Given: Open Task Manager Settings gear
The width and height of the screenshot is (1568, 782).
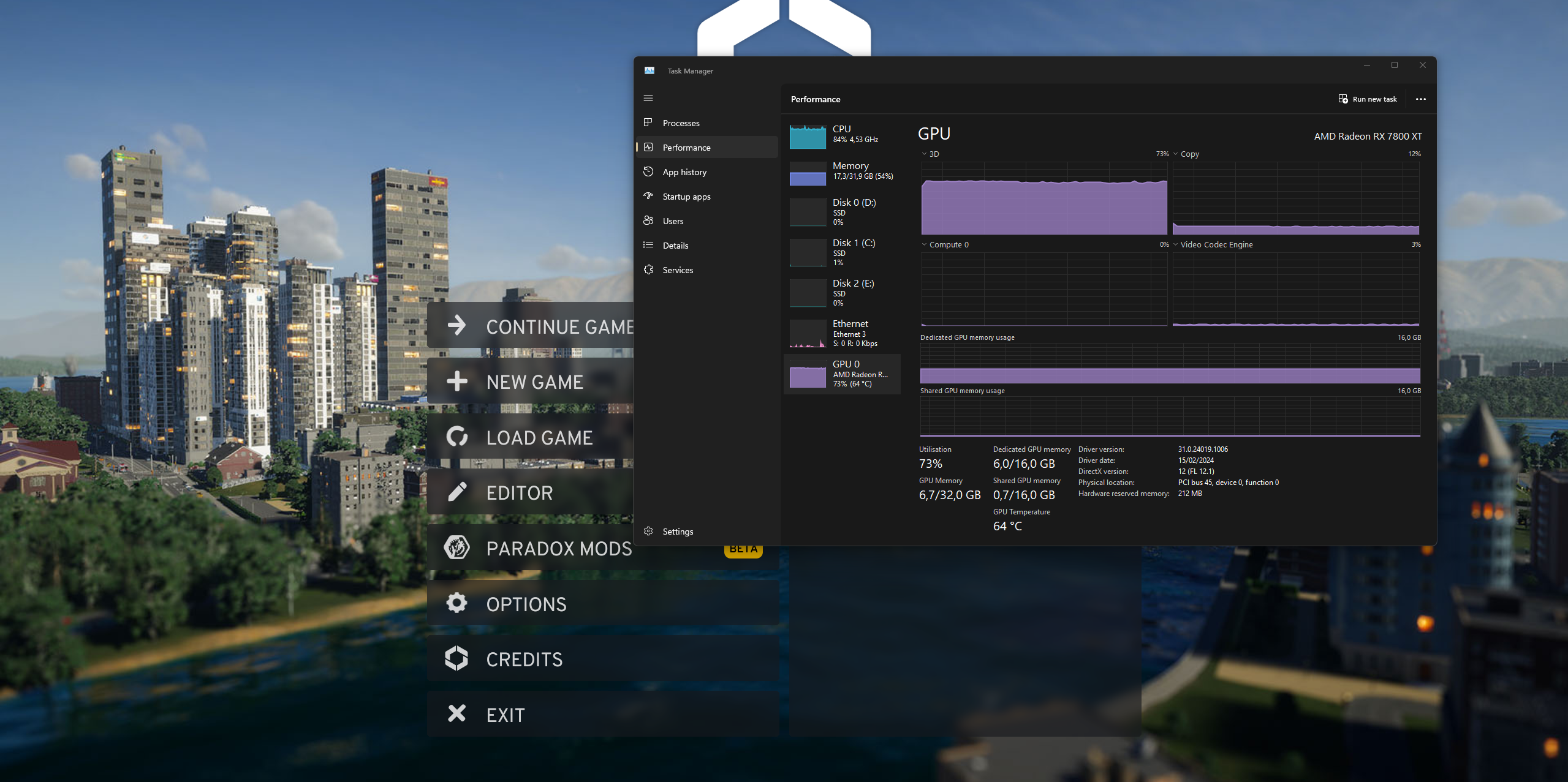Looking at the screenshot, I should tap(648, 531).
